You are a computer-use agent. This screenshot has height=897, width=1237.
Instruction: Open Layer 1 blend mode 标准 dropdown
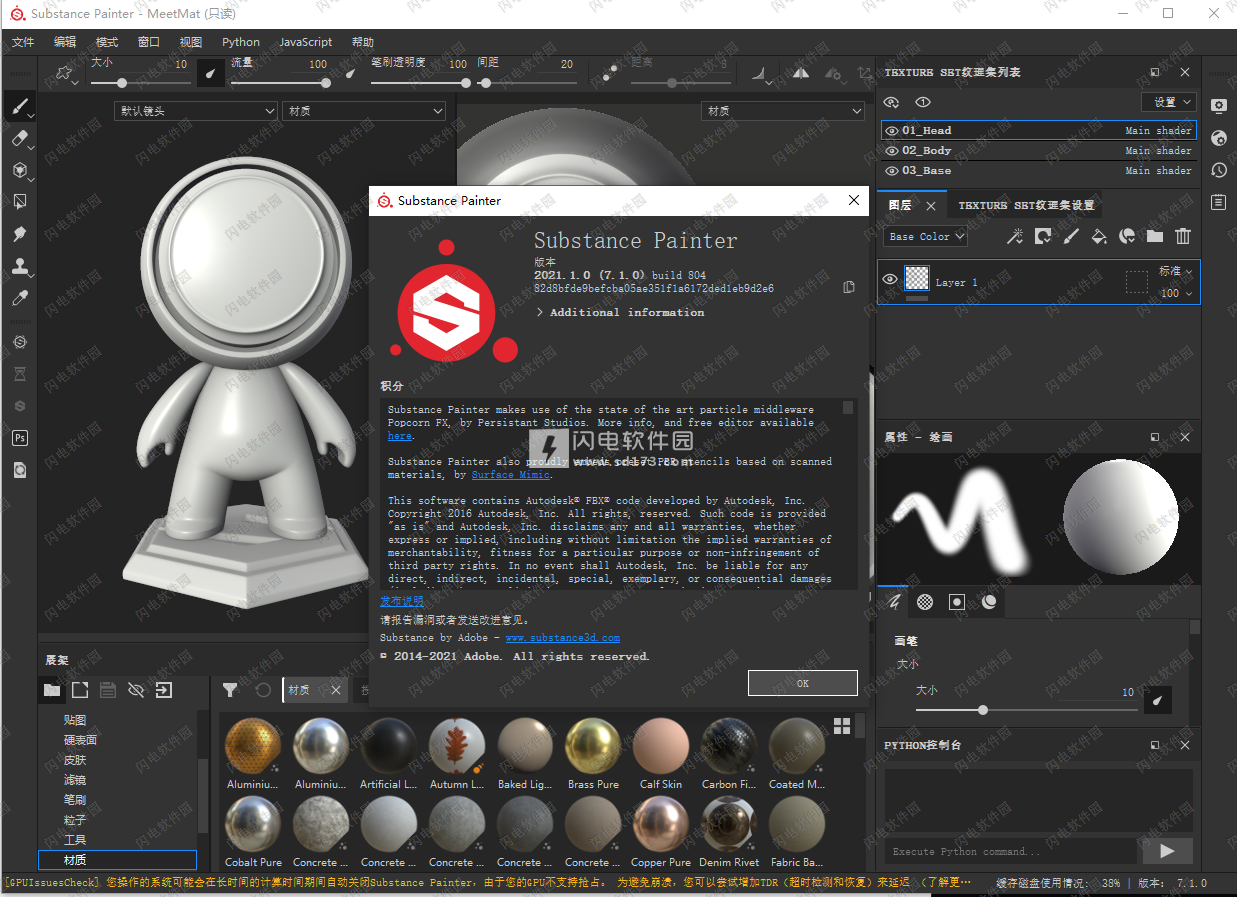click(1175, 271)
